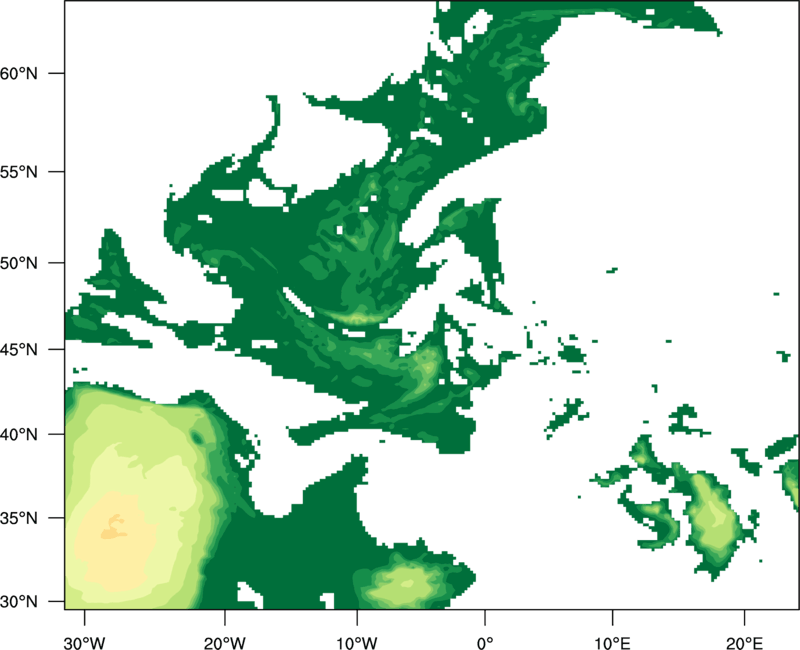Image resolution: width=800 pixels, height=650 pixels.
Task: Click the 30°W longitude axis label
Action: pyautogui.click(x=85, y=643)
